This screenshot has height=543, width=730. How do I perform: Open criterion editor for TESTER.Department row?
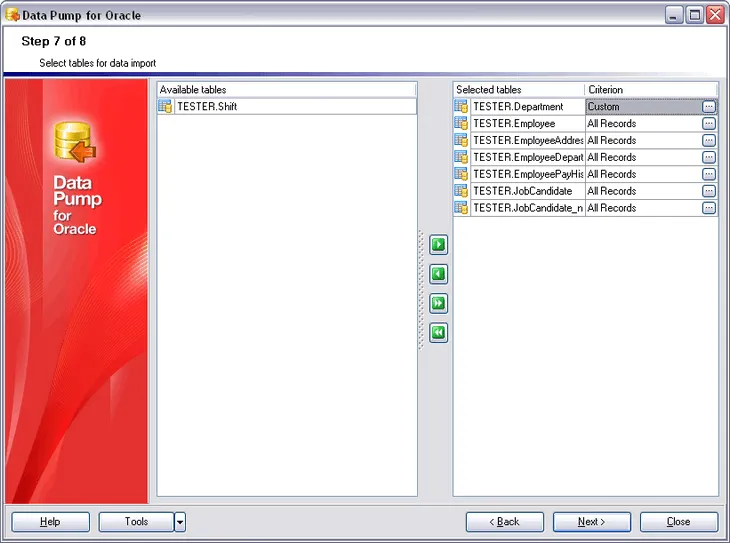point(709,107)
